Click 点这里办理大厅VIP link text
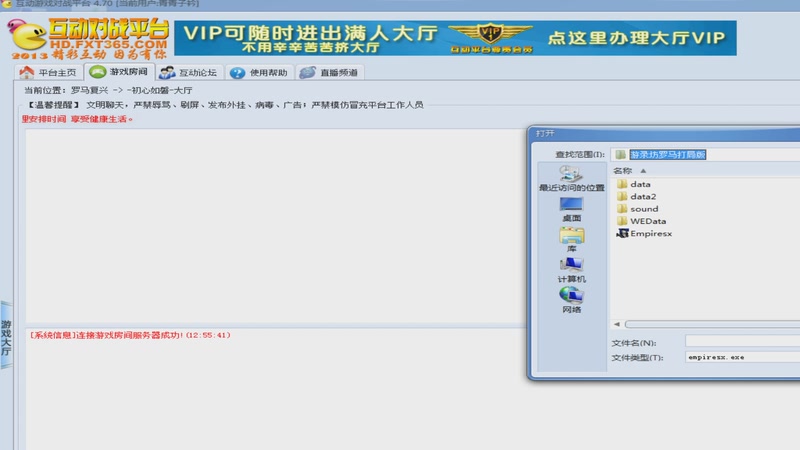 (x=636, y=38)
